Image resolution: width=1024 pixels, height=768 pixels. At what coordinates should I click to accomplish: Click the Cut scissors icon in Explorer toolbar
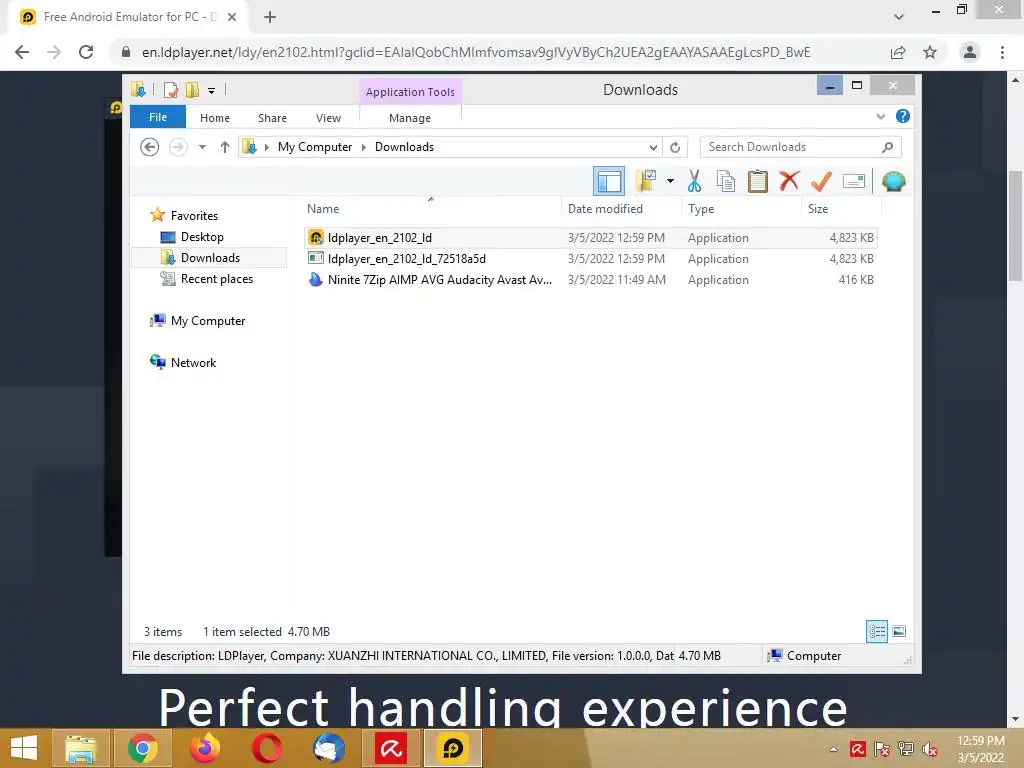coord(694,182)
